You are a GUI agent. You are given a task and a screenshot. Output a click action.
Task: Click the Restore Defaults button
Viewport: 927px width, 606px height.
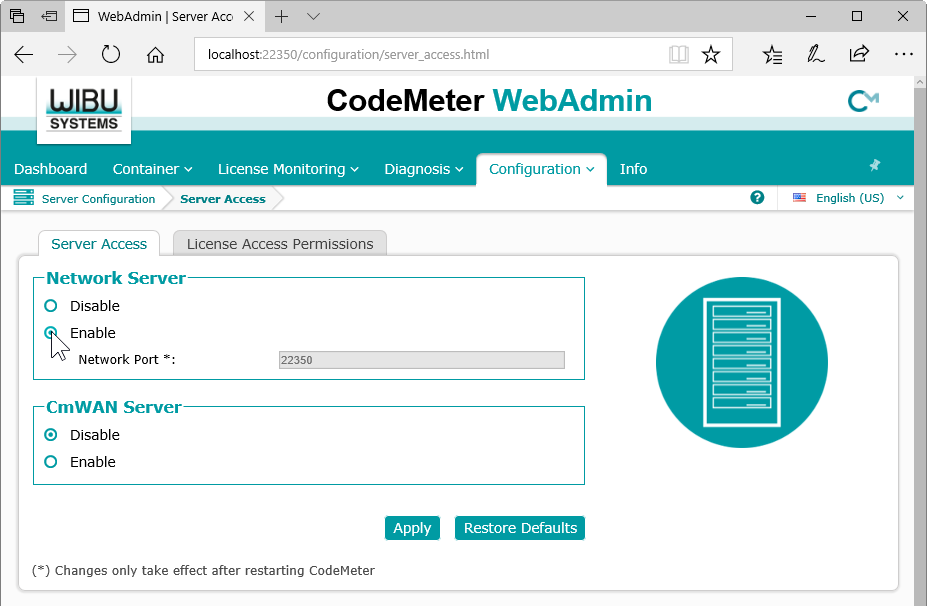pos(520,528)
